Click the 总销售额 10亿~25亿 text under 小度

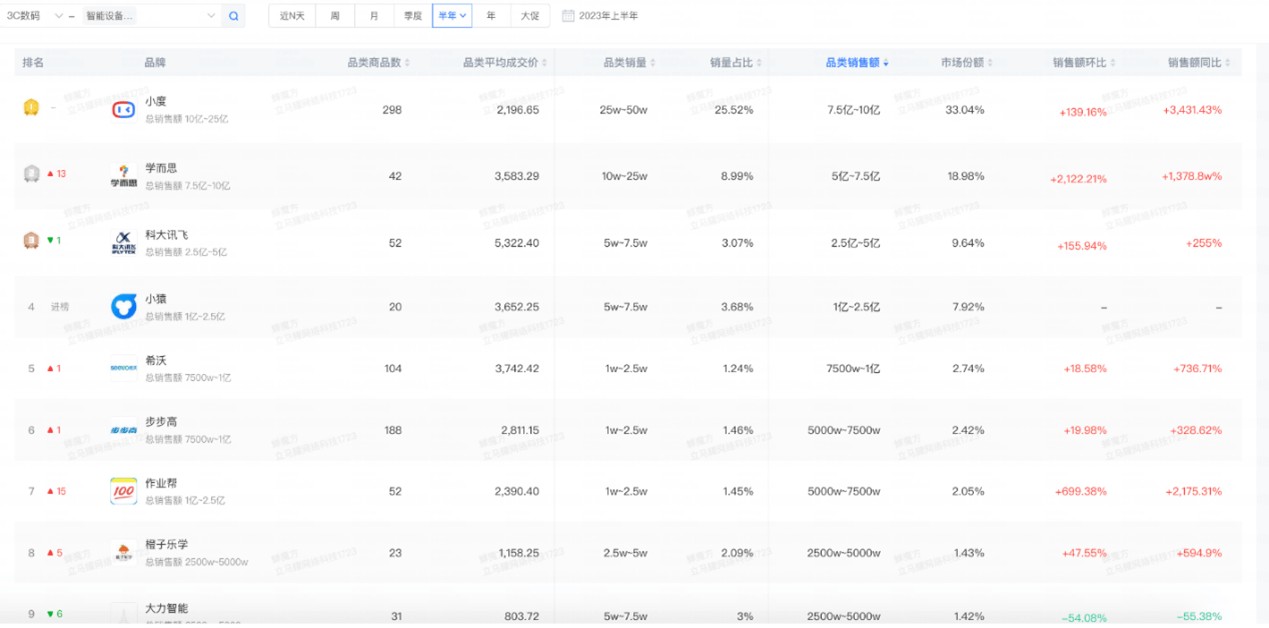tap(187, 119)
